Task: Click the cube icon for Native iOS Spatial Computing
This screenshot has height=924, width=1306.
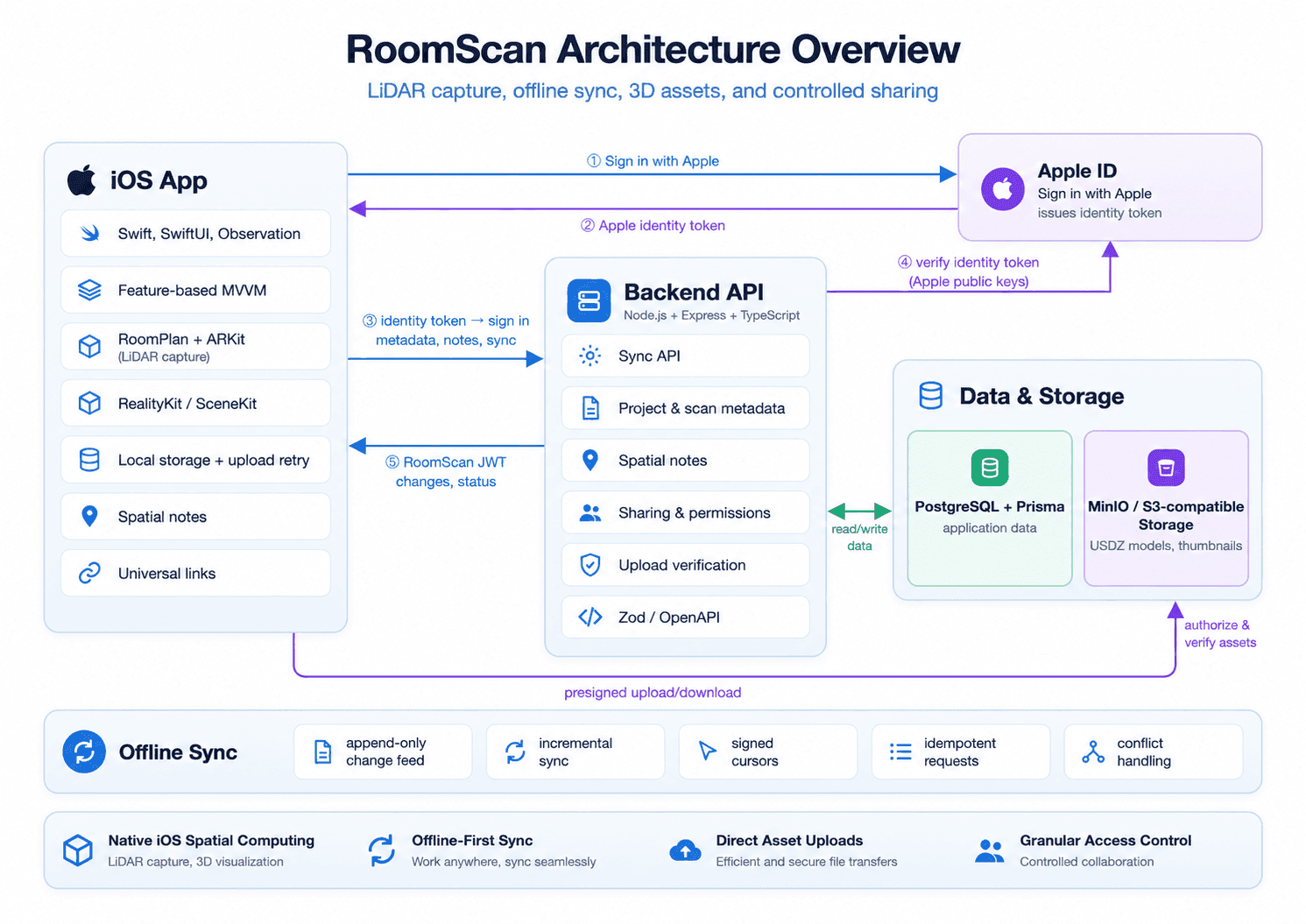Action: click(78, 850)
